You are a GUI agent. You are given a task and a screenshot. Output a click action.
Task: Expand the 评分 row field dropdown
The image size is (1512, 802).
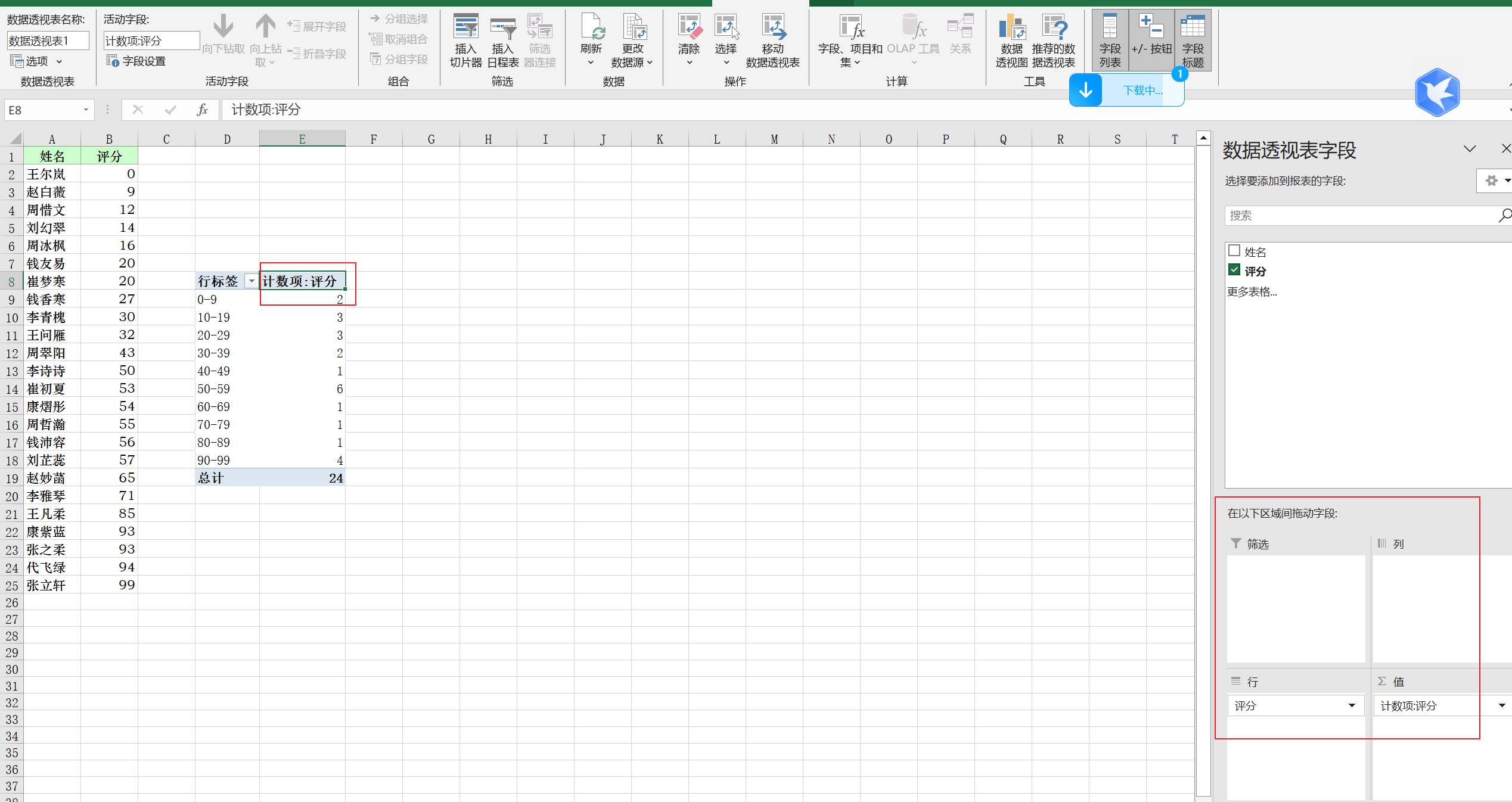tap(1352, 706)
